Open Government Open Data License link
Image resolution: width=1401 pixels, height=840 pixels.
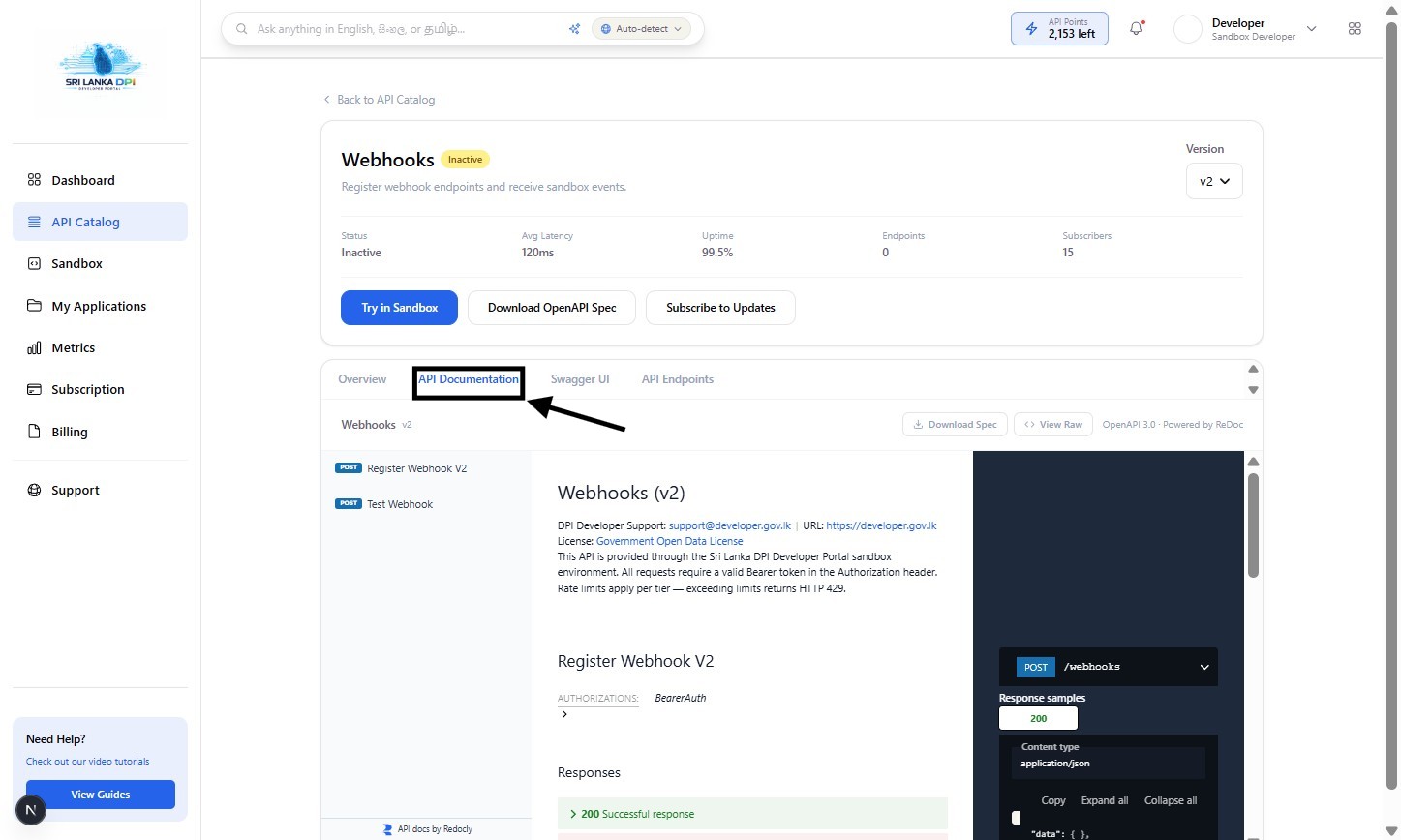pyautogui.click(x=669, y=541)
